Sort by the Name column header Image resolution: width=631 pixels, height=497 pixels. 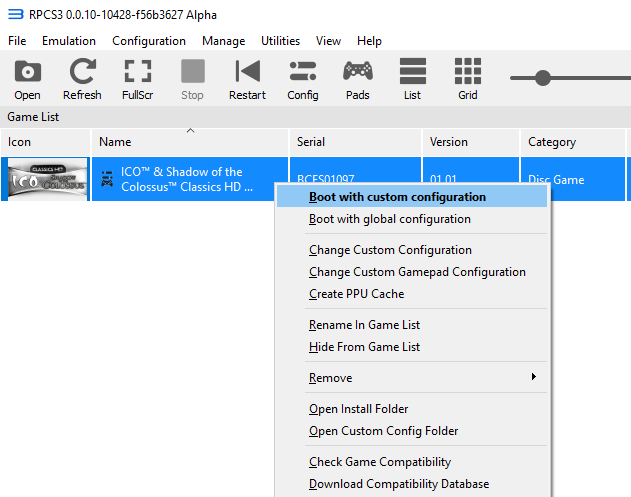(x=190, y=142)
